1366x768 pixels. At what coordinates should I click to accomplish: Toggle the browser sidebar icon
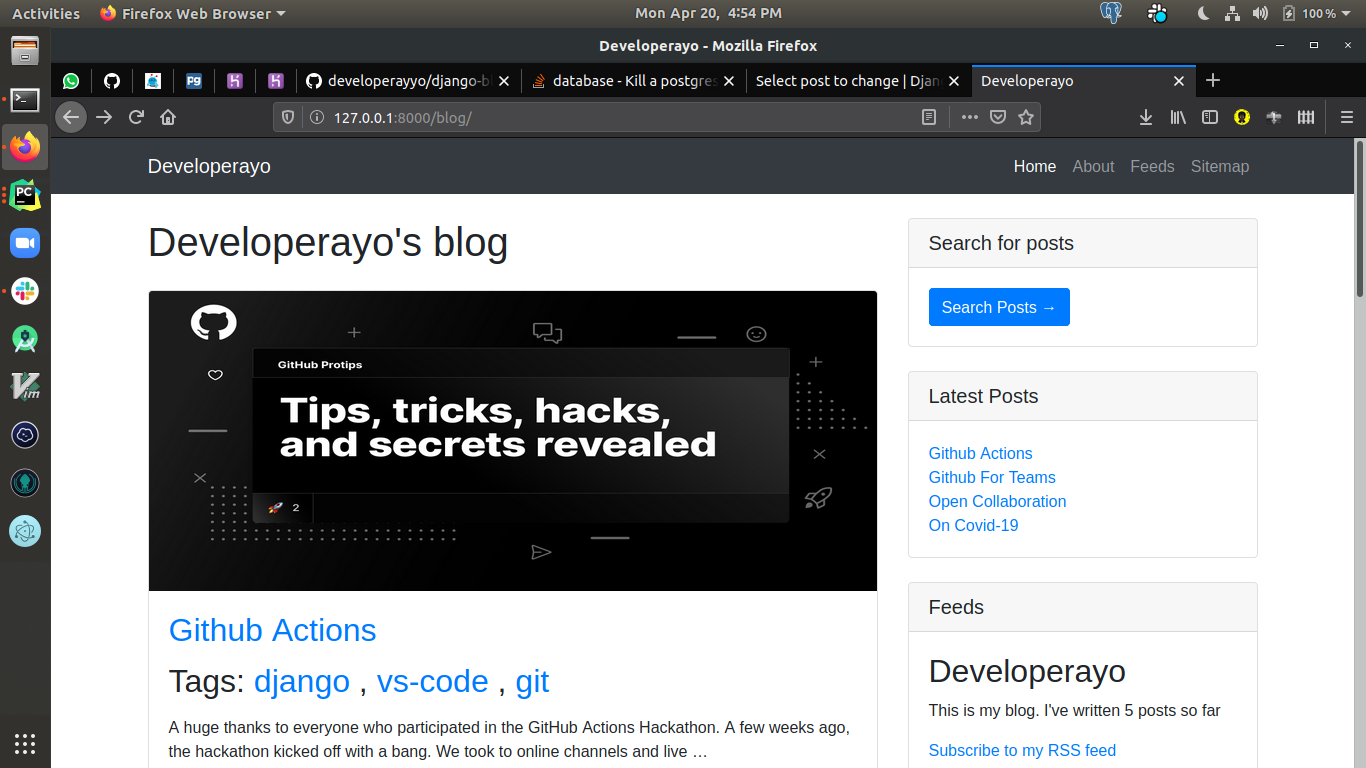click(1209, 117)
